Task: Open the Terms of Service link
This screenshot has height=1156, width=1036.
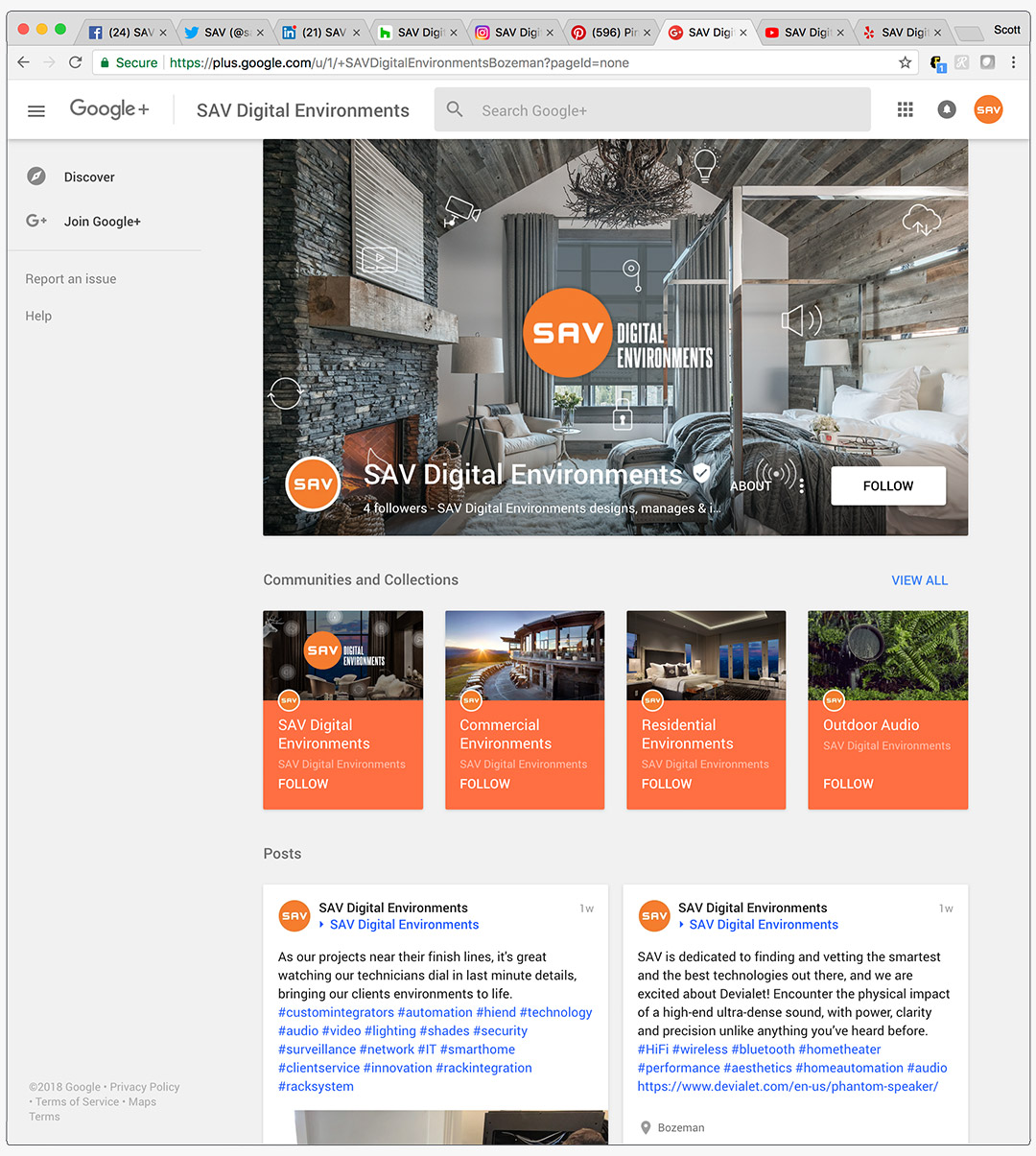Action: pyautogui.click(x=78, y=1101)
